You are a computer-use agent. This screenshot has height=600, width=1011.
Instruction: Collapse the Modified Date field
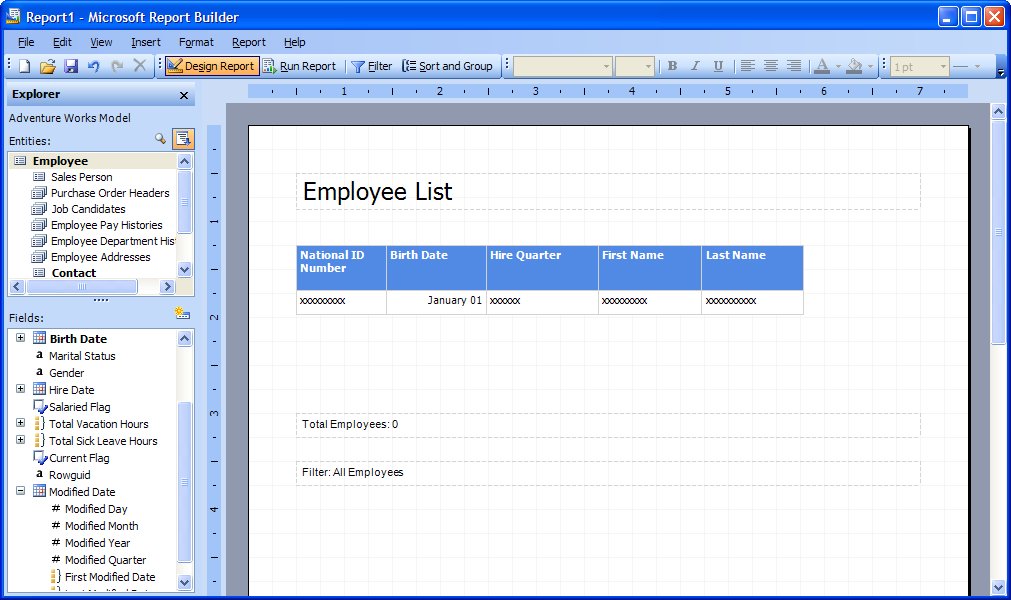[21, 491]
